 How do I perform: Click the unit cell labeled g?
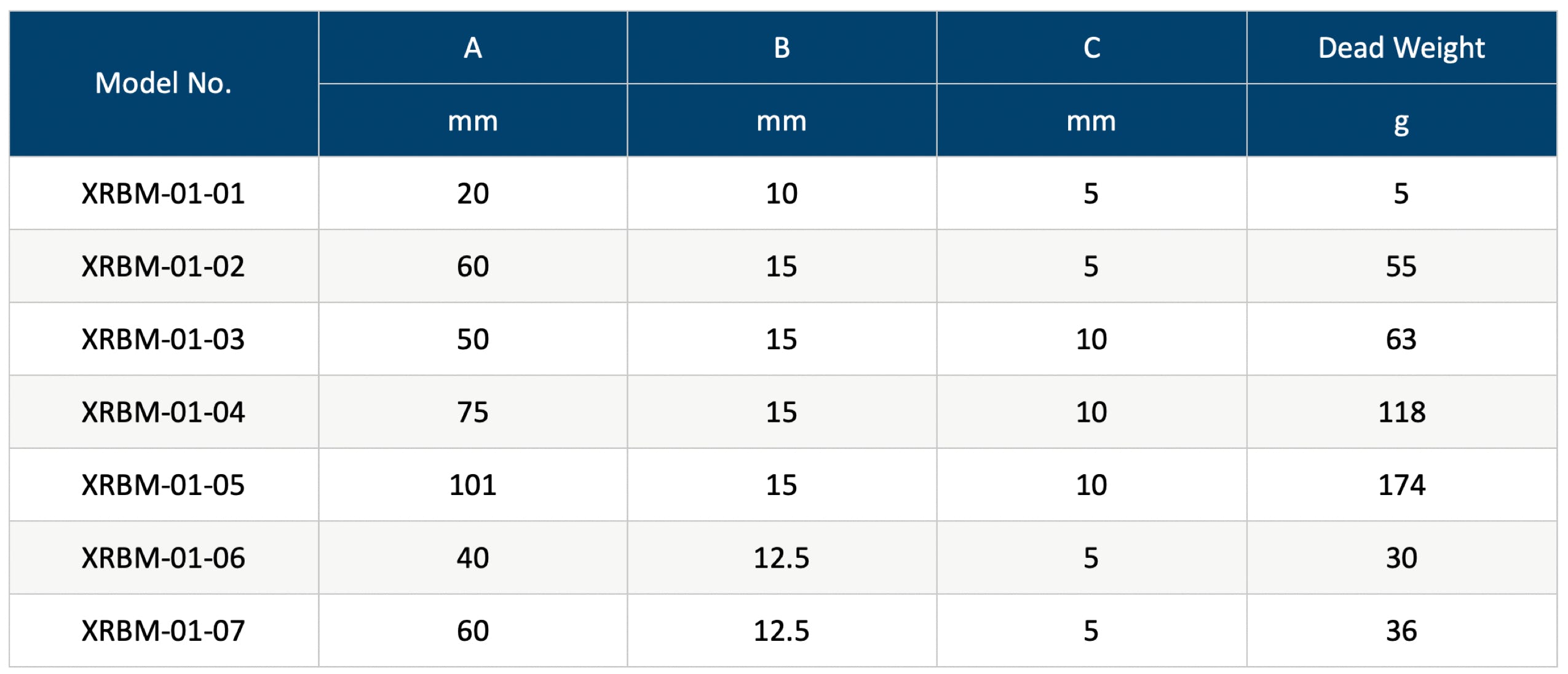(1401, 121)
